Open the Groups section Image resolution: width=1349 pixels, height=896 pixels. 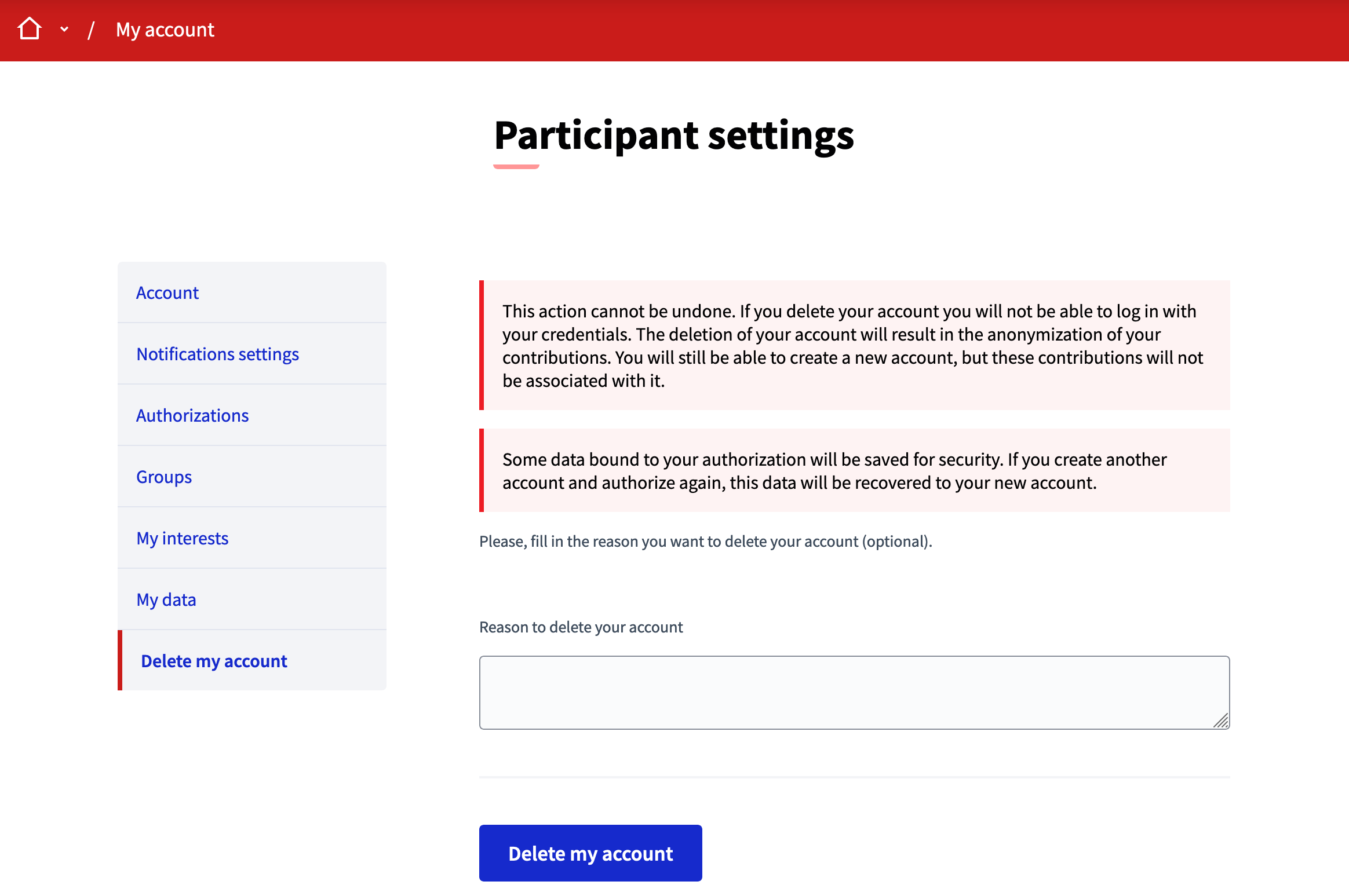[164, 477]
